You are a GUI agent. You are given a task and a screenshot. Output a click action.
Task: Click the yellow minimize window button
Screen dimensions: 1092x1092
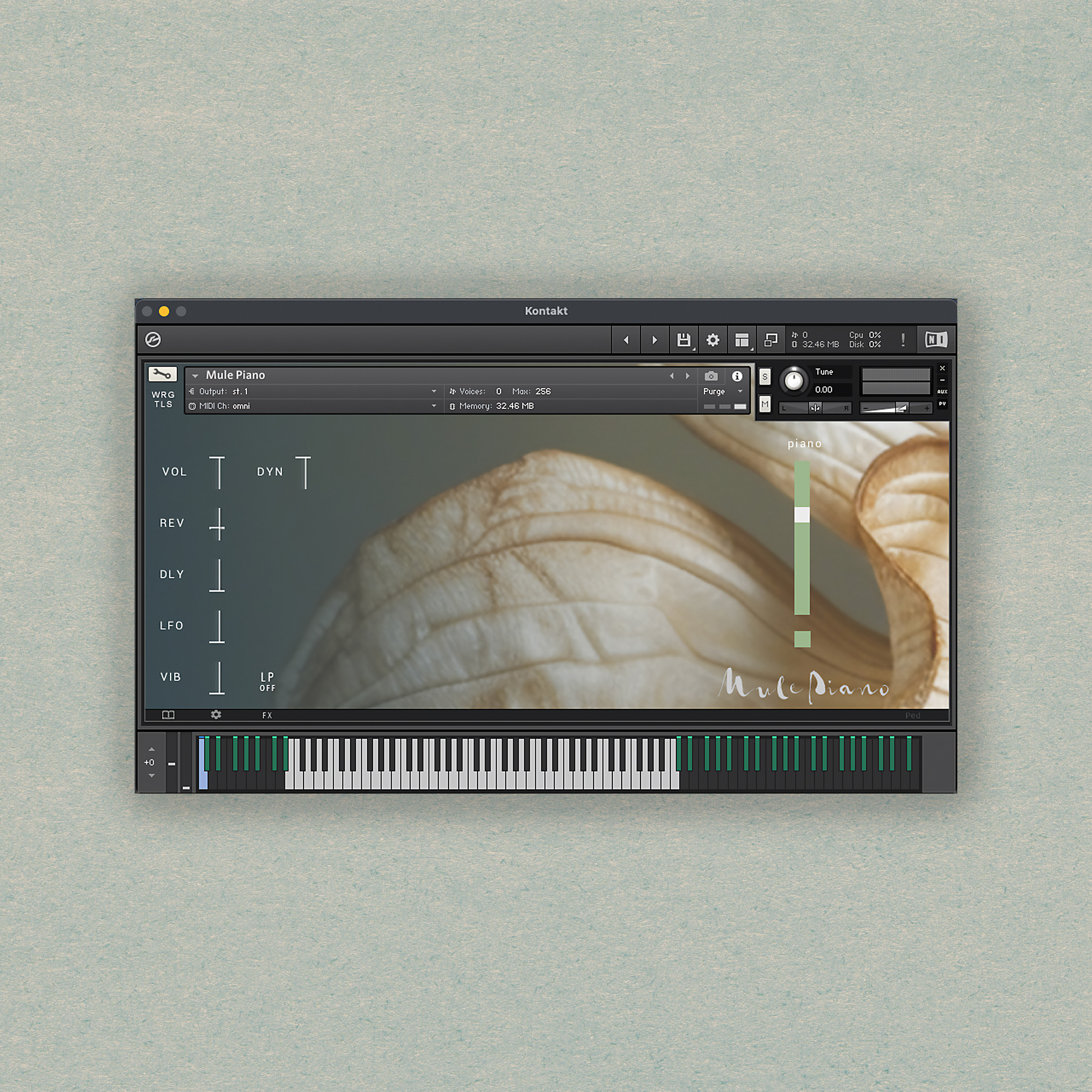coord(164,311)
